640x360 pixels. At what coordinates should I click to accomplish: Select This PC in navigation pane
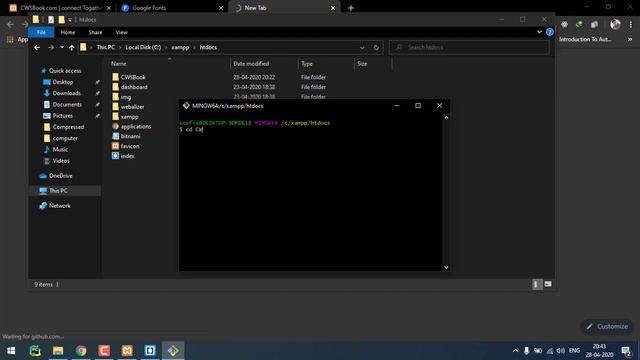coord(58,191)
